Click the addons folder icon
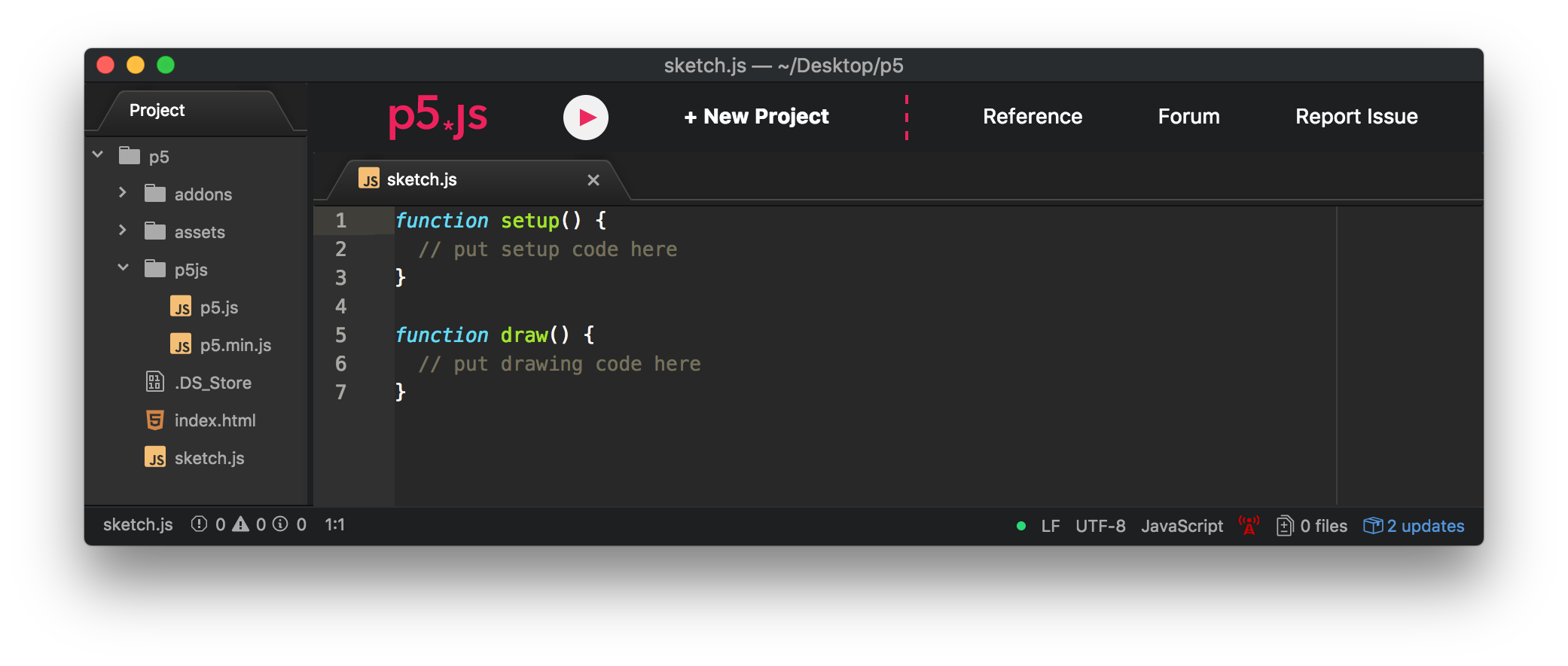Screen dimensions: 1568x666 tap(155, 194)
